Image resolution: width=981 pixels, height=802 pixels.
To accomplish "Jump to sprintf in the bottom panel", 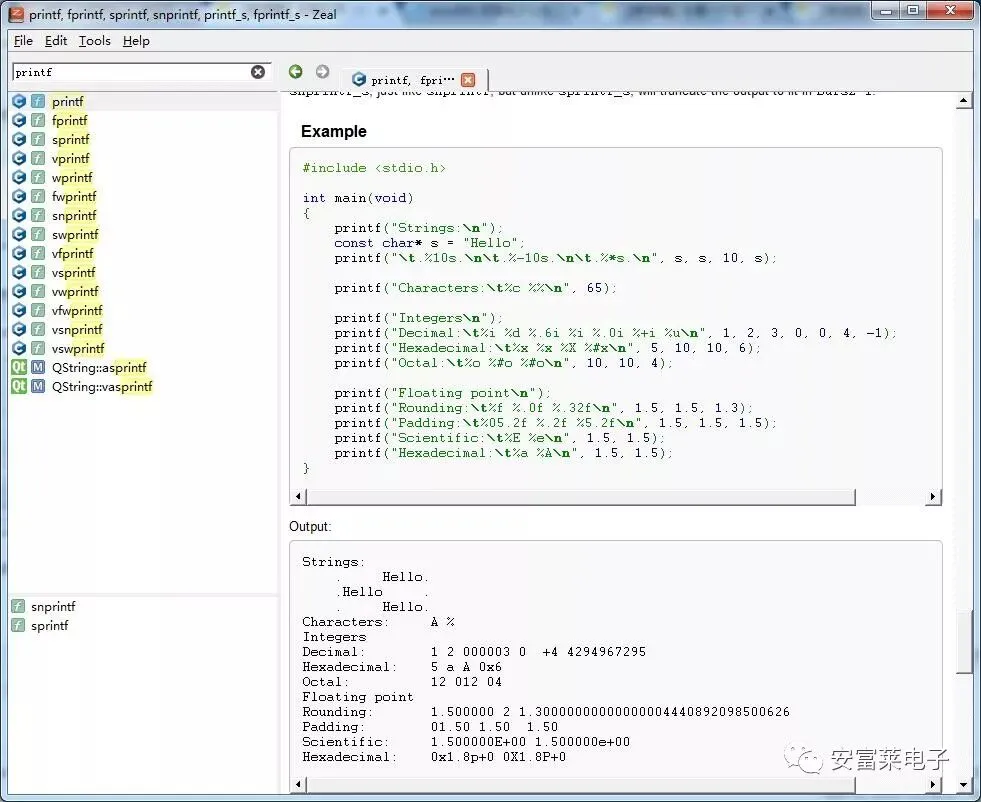I will coord(49,626).
